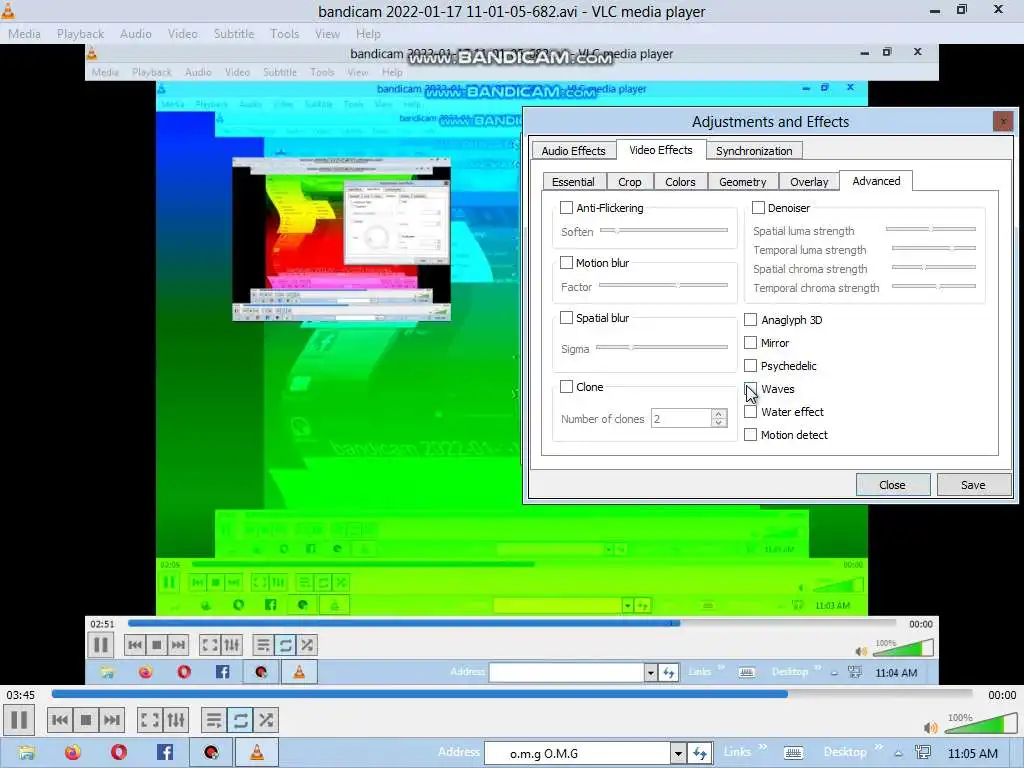The height and width of the screenshot is (768, 1024).
Task: Click Firefox icon on the recorded inner taskbar
Action: 145,672
